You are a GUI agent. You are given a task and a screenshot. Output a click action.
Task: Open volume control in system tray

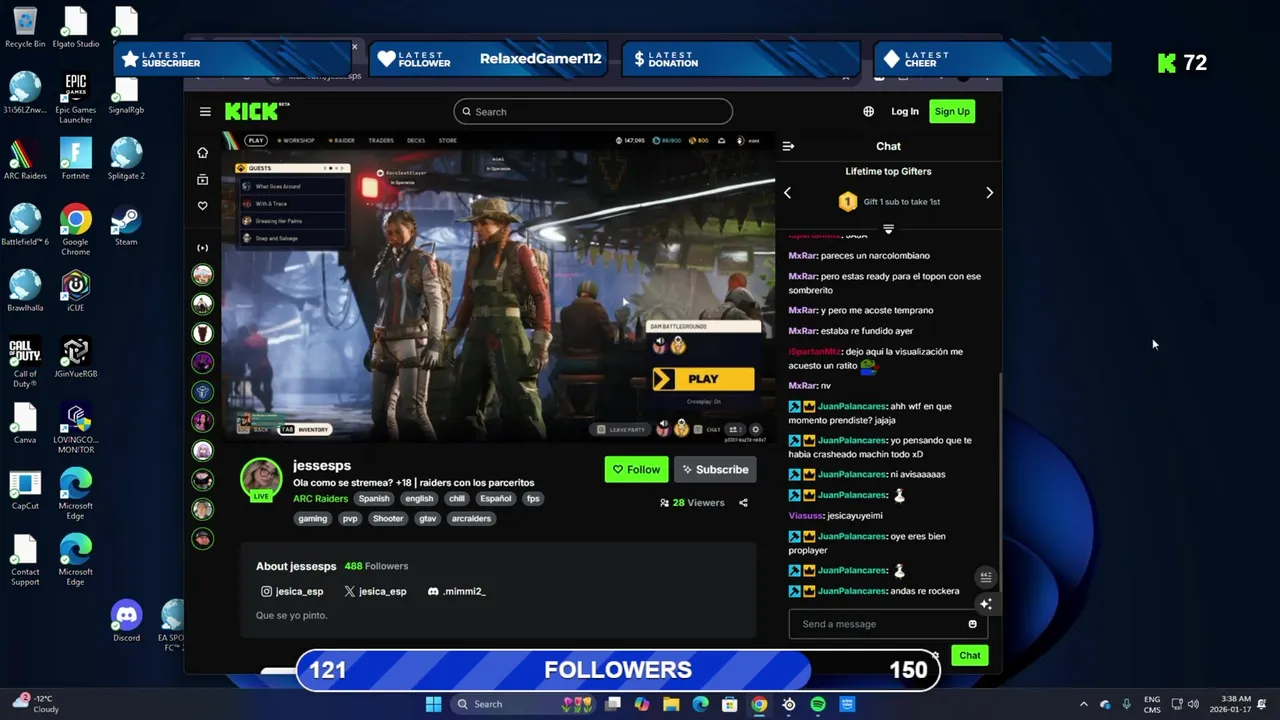[1194, 704]
